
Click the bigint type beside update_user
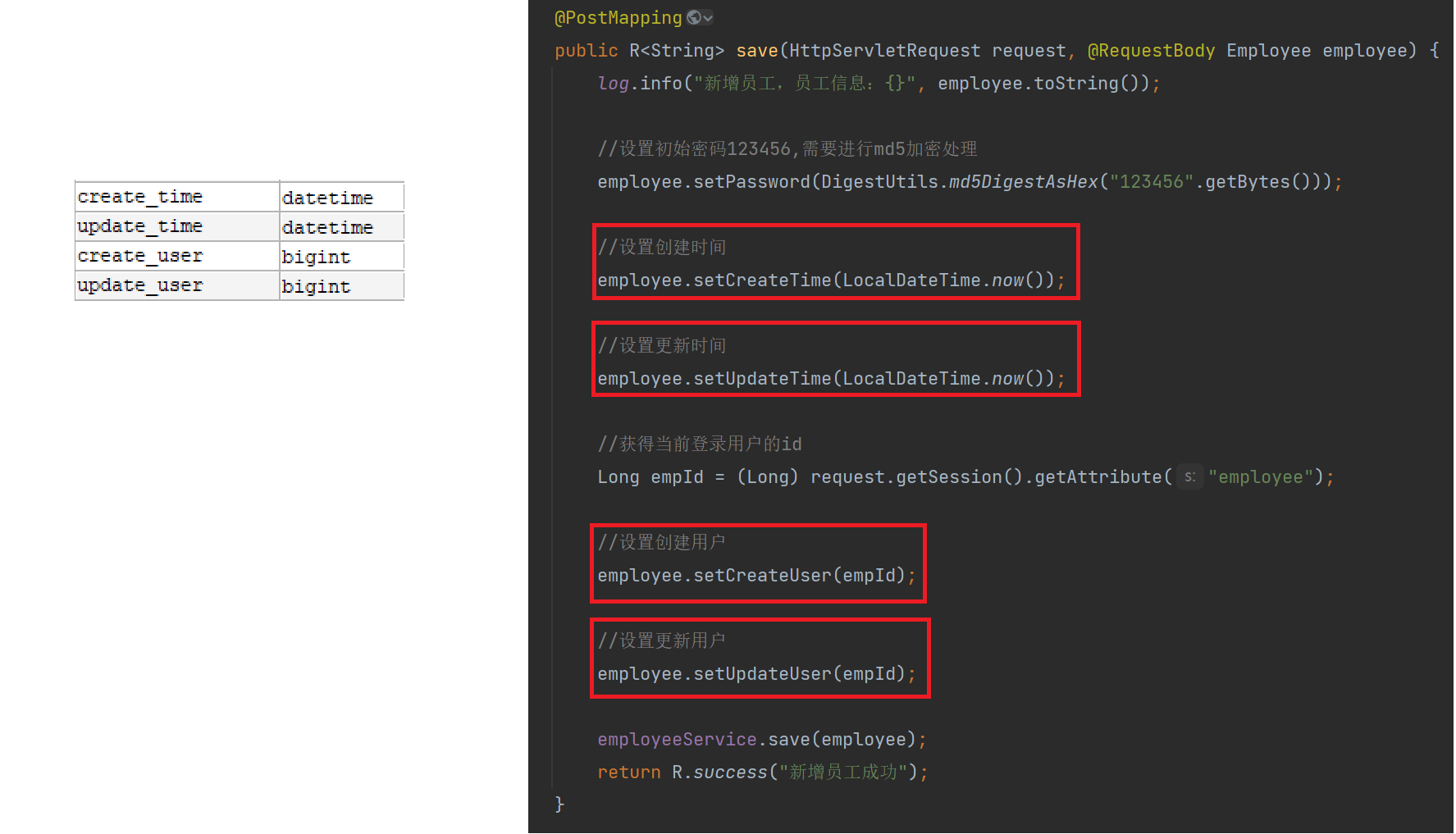click(x=317, y=286)
